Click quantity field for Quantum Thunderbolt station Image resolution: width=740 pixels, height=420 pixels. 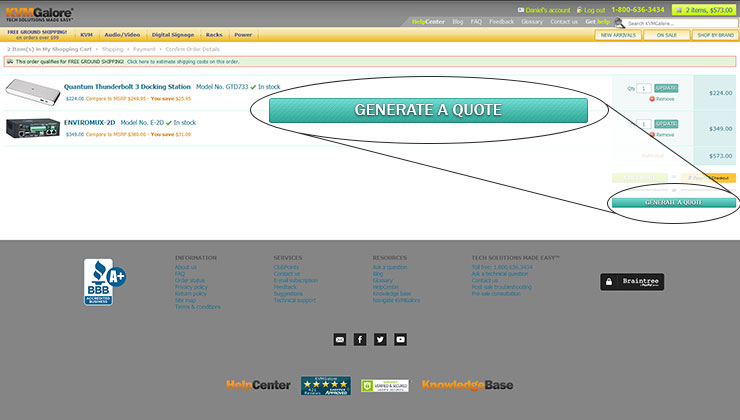644,88
